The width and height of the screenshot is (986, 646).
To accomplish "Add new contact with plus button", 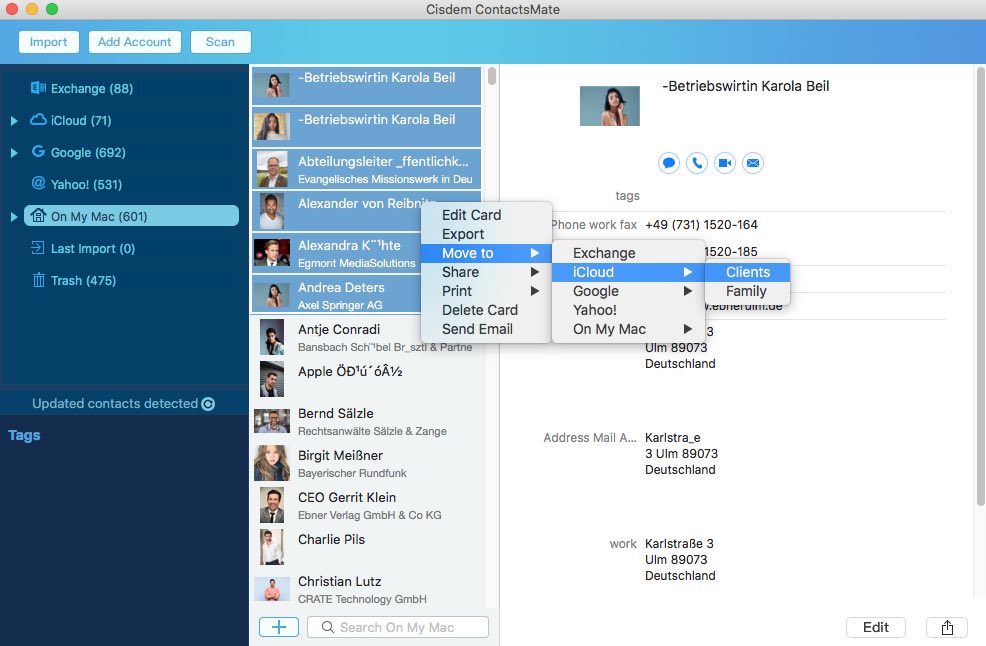I will 279,627.
